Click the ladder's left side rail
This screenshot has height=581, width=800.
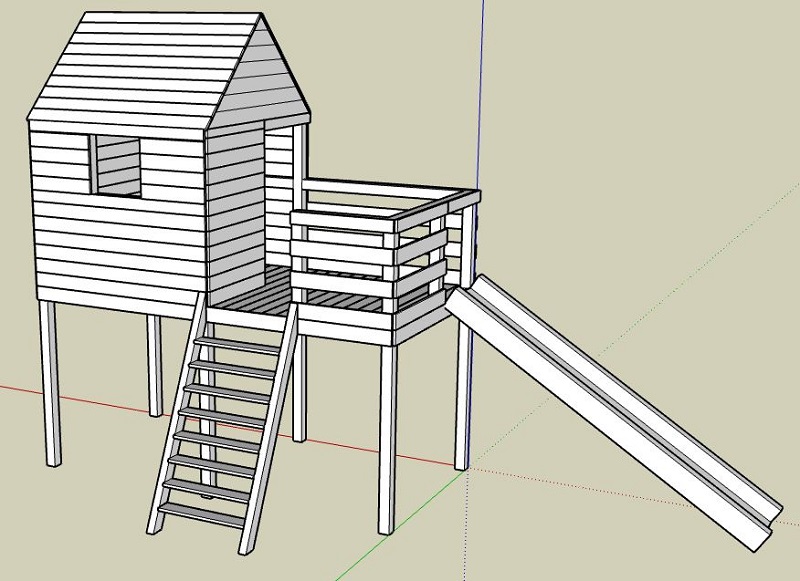[178, 420]
